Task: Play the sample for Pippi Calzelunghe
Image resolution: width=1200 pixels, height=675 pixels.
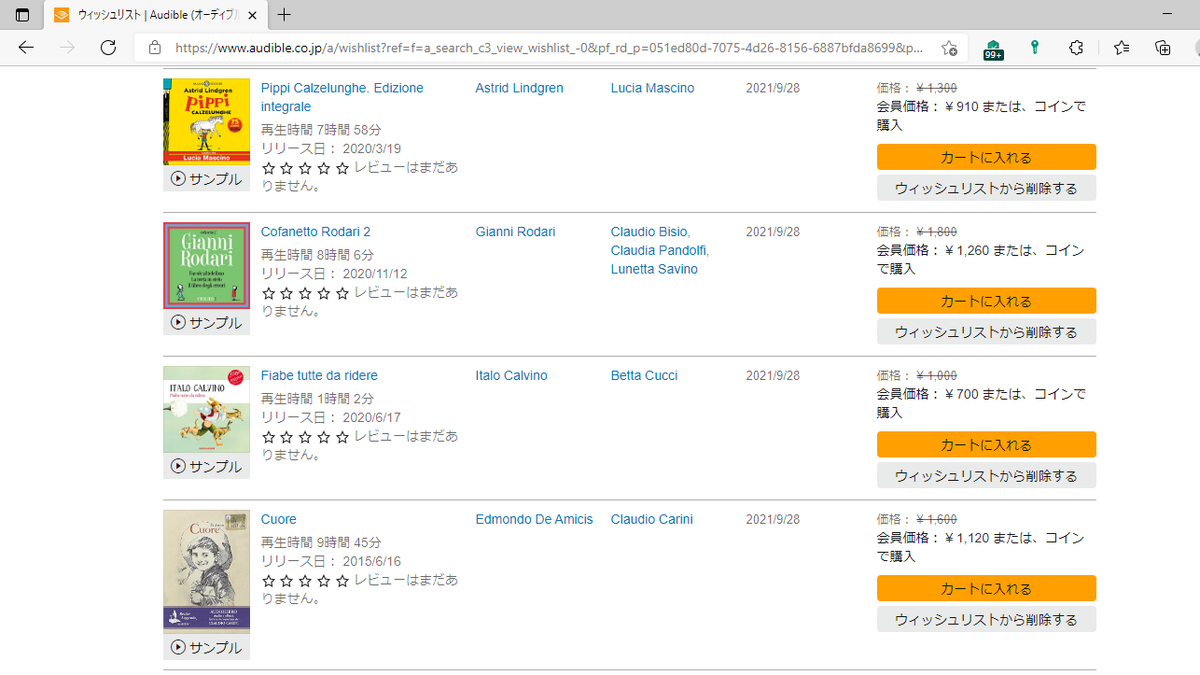Action: 206,179
